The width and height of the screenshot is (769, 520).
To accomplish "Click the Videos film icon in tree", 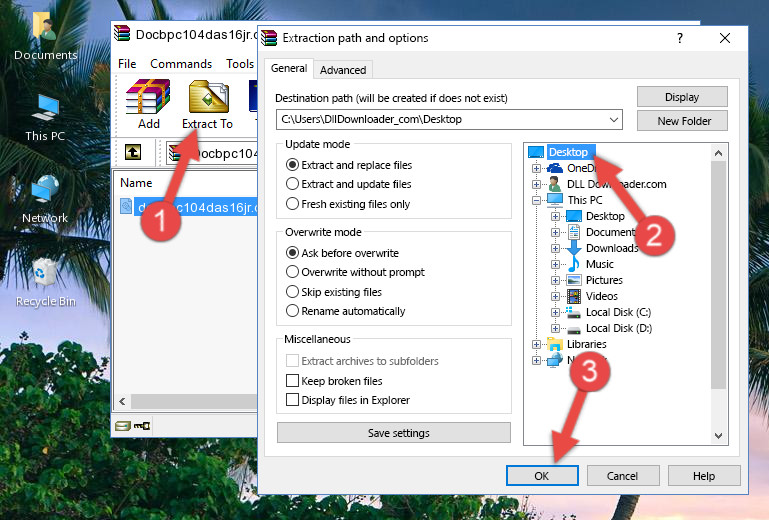I will point(574,296).
